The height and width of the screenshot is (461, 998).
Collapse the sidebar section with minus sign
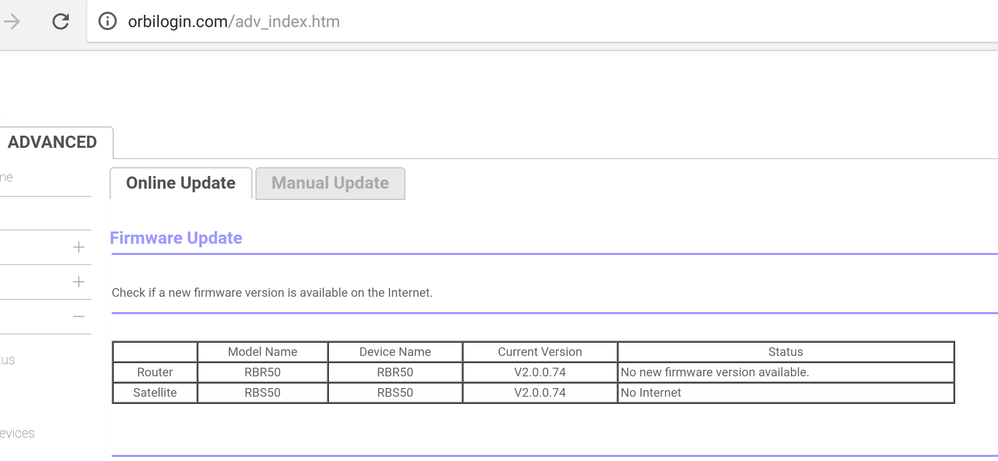pos(79,316)
